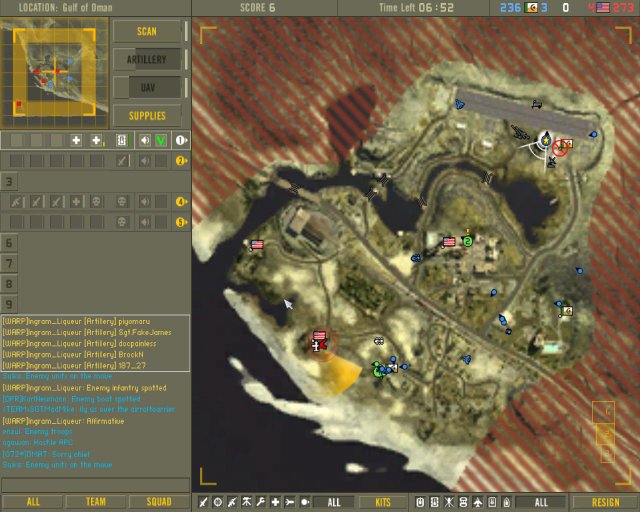Click the MEC flag at the eastern control point
The height and width of the screenshot is (512, 640).
pos(567,311)
